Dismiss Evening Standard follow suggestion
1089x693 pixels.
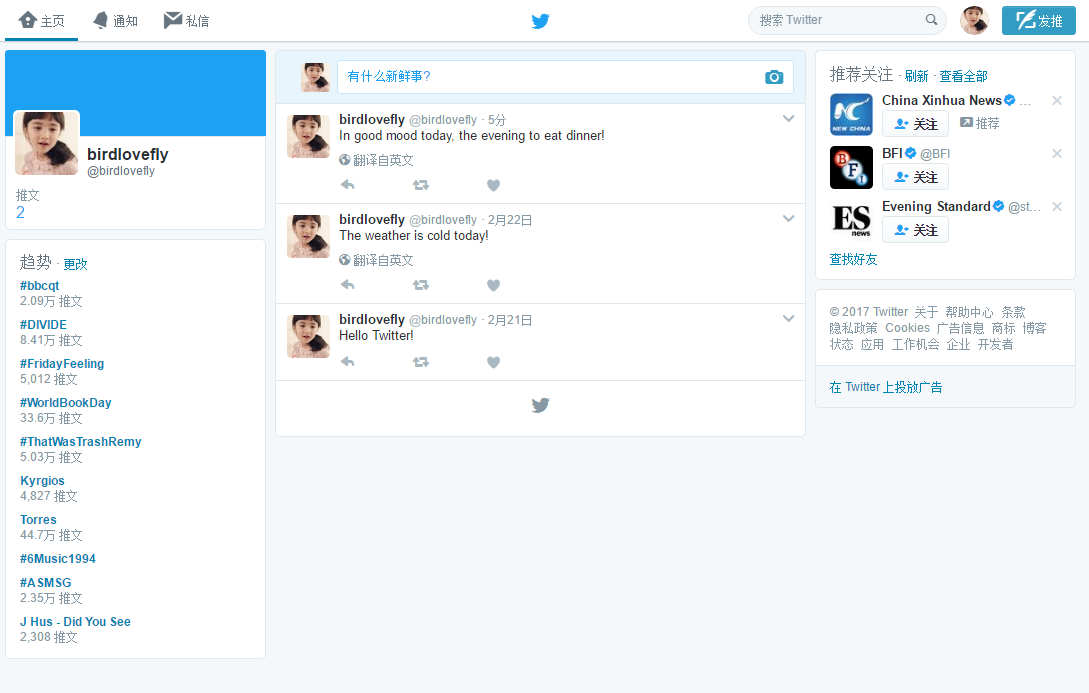click(x=1057, y=206)
